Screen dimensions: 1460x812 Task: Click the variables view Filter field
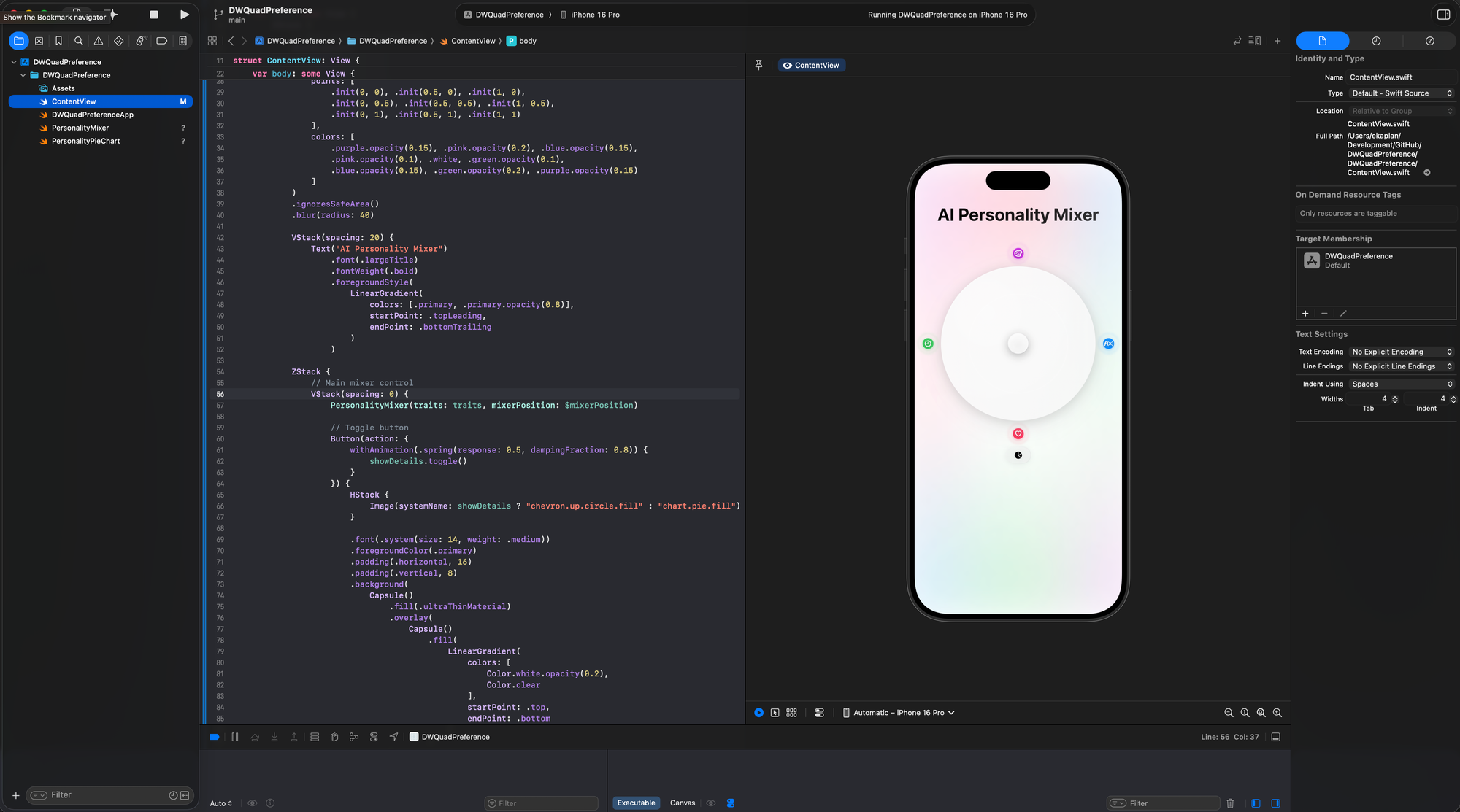541,803
